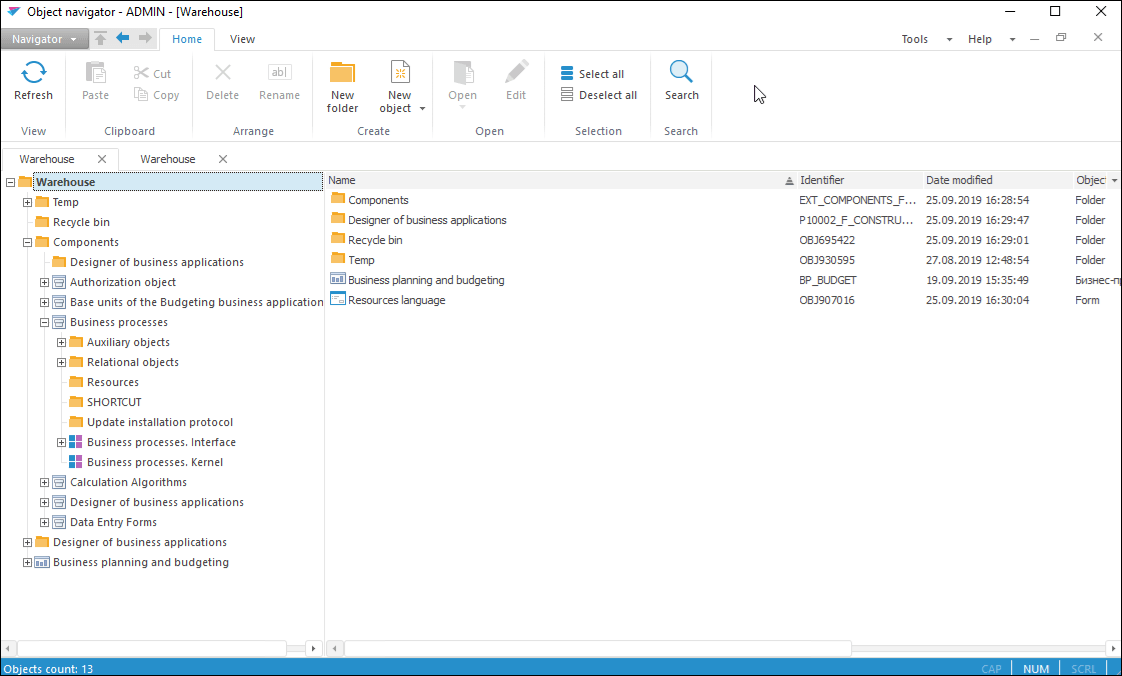Click the Select all icon
The image size is (1122, 676).
(567, 74)
